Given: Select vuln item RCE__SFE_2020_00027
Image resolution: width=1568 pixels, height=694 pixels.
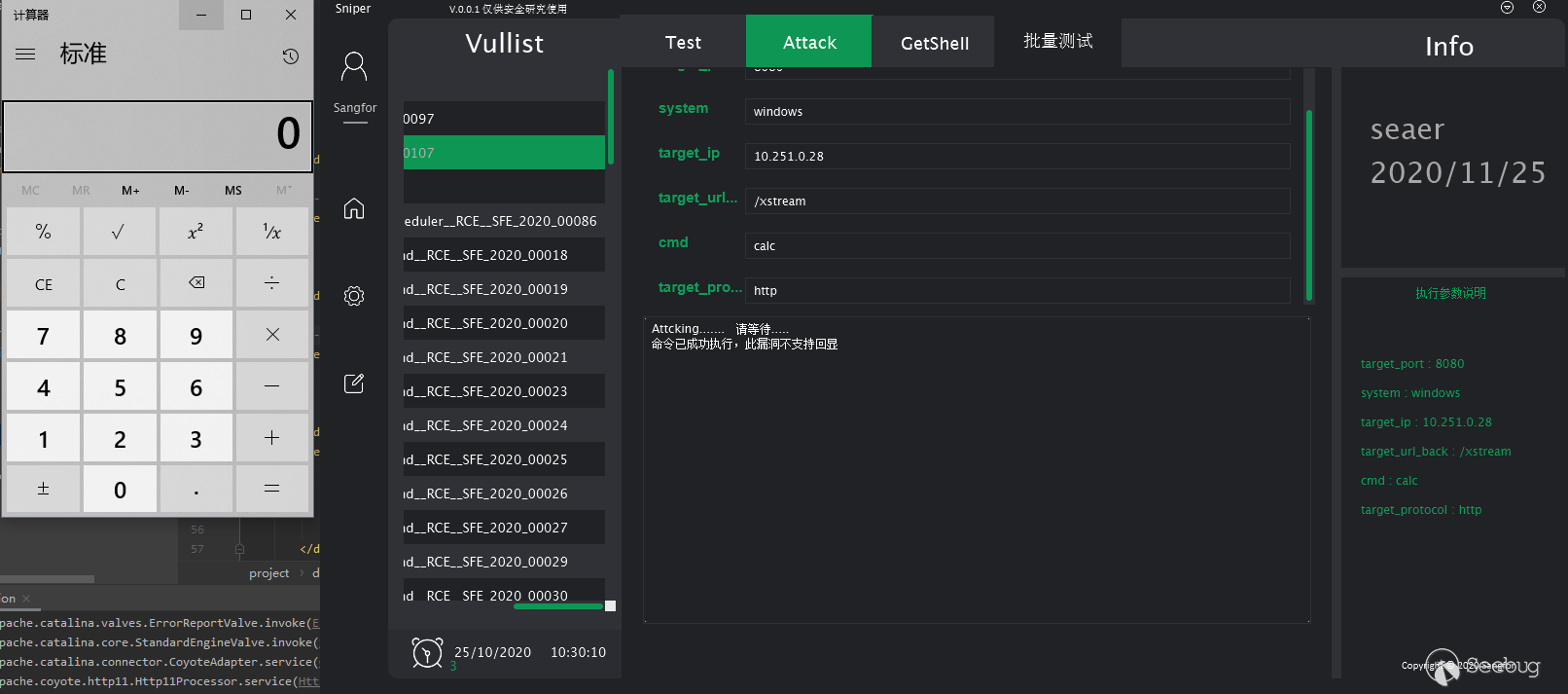Looking at the screenshot, I should (504, 527).
